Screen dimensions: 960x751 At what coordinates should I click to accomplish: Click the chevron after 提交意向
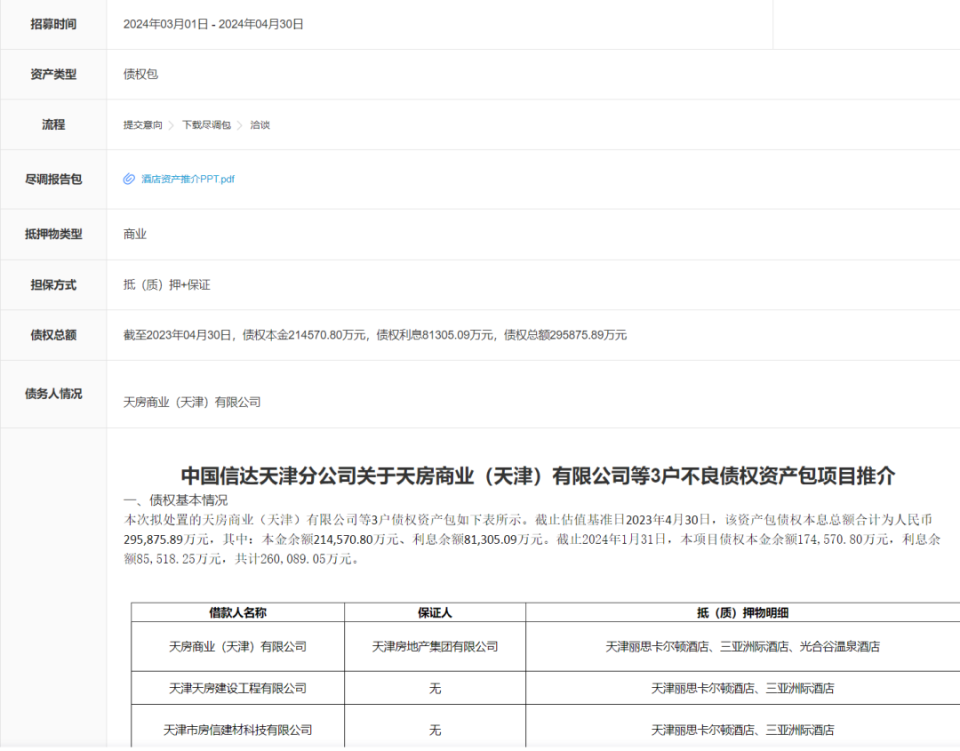[172, 125]
